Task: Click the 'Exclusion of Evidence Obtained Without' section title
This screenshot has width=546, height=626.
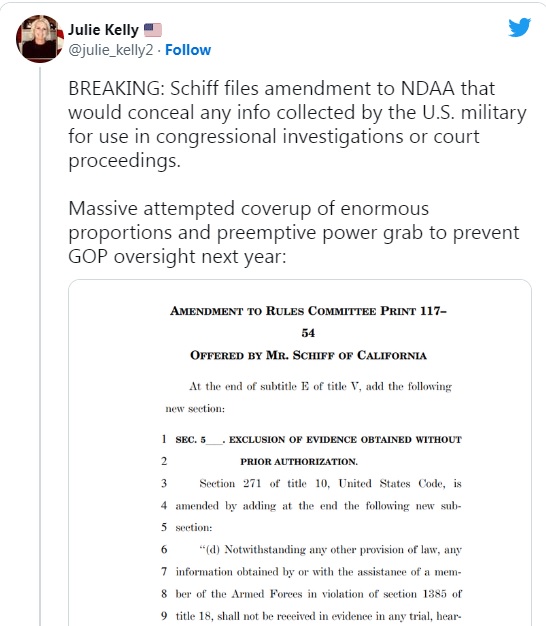Action: pos(318,440)
